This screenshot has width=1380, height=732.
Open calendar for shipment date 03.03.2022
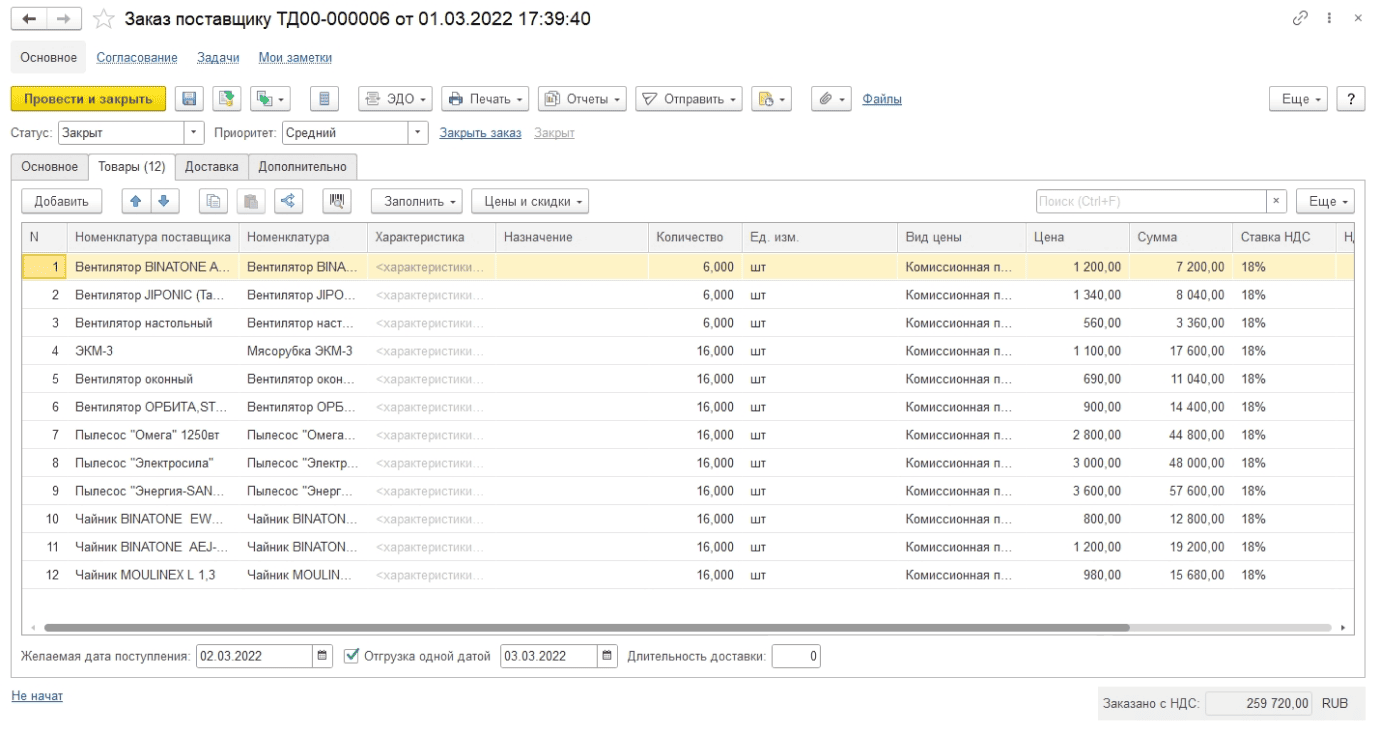click(x=607, y=656)
